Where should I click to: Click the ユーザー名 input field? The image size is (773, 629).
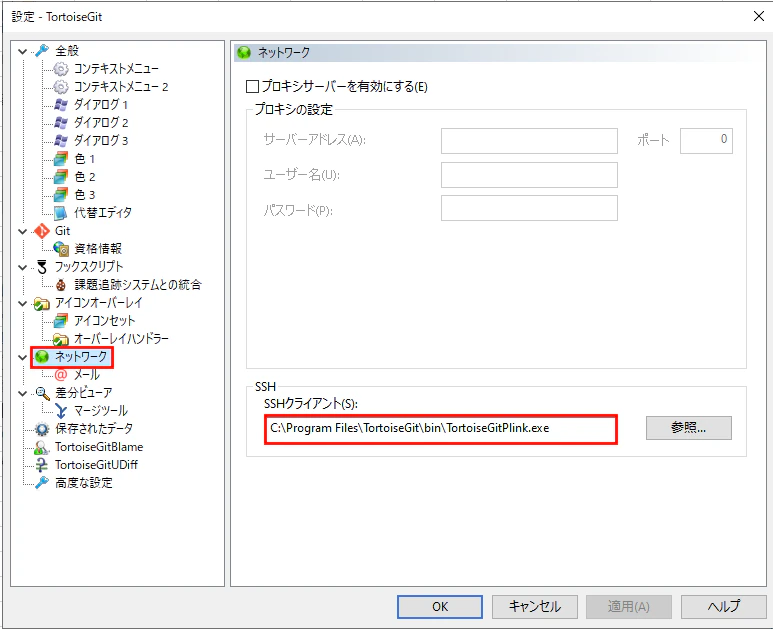point(529,175)
